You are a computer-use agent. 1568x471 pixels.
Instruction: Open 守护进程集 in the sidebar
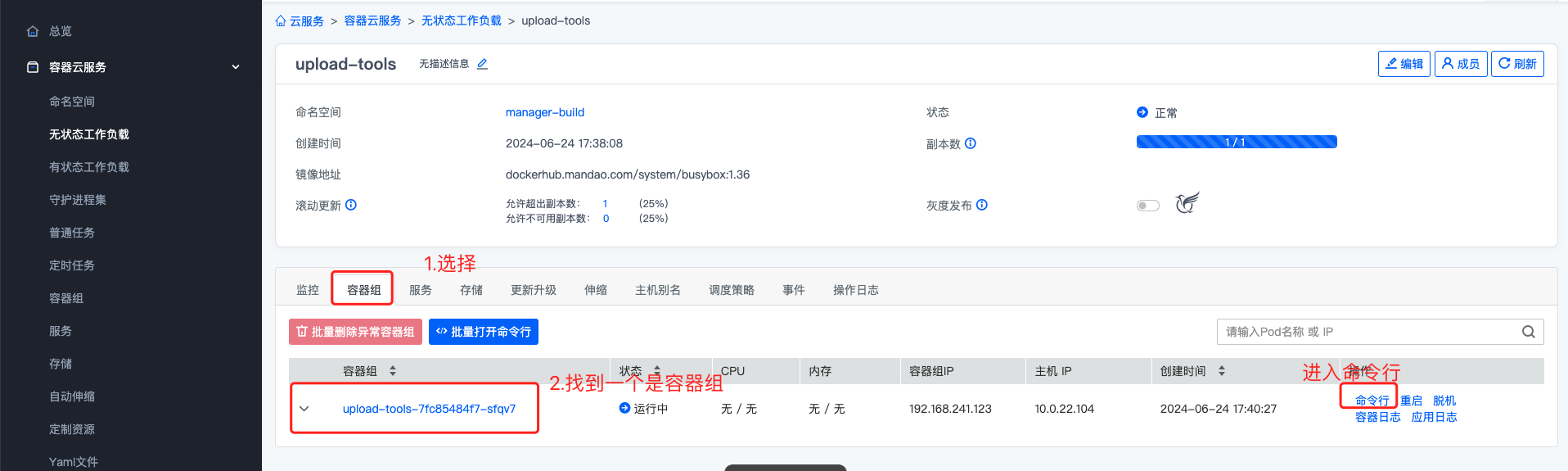click(78, 200)
